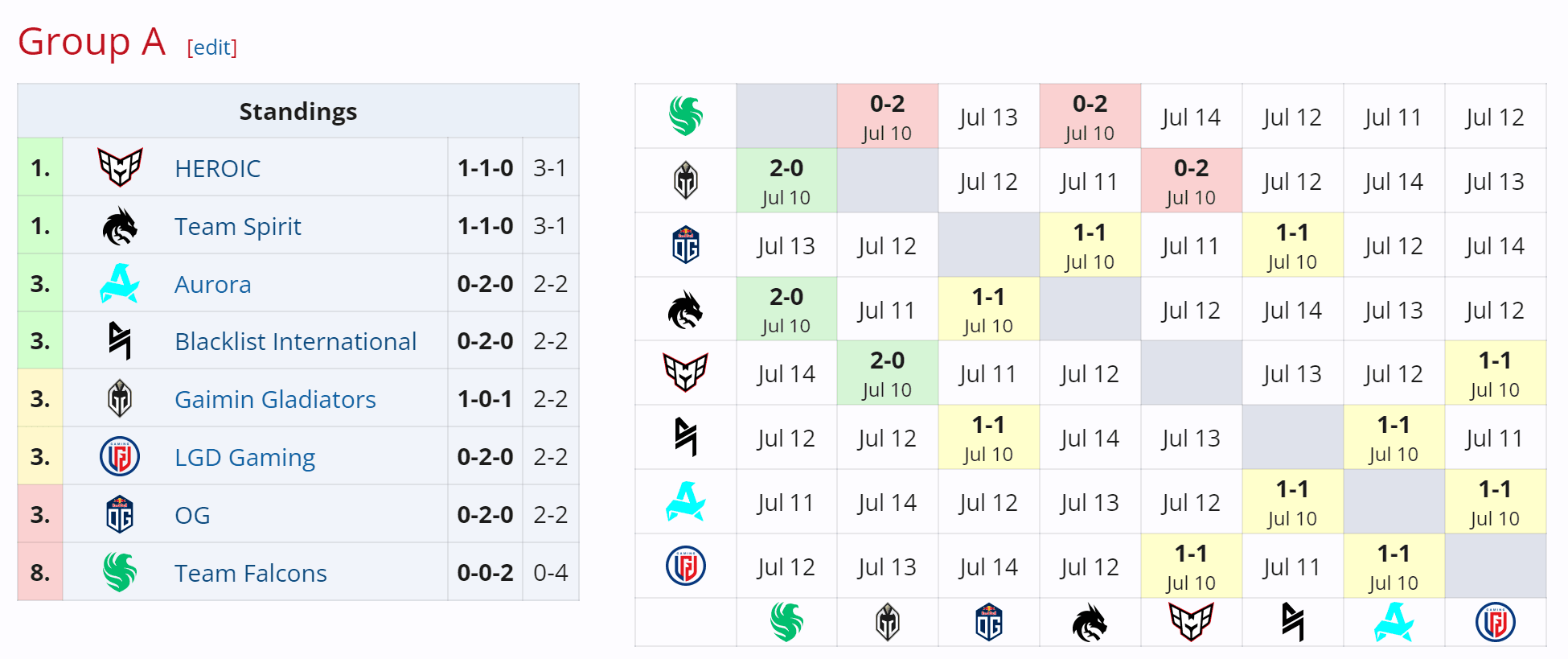Open the LGD Gaming team page link

[244, 456]
